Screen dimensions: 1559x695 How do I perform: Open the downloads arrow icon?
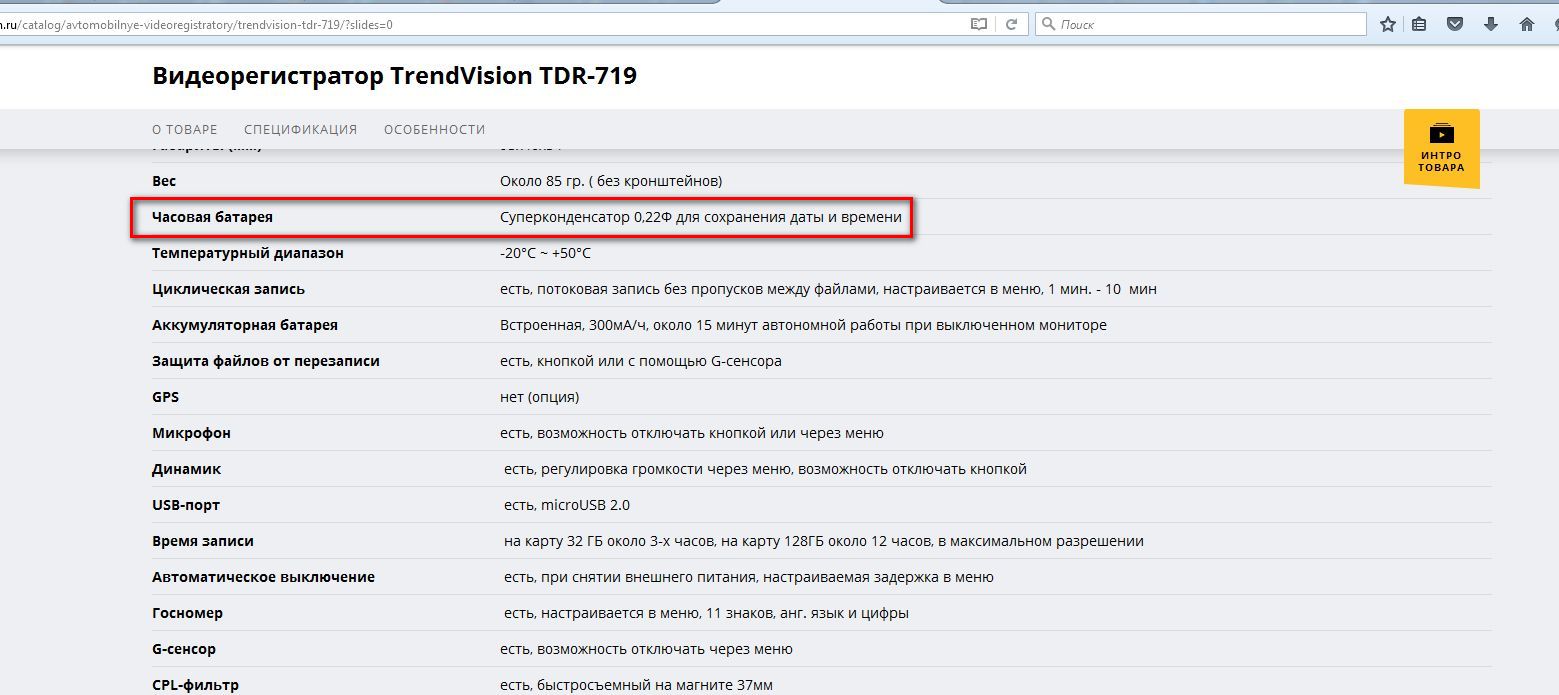[1491, 24]
